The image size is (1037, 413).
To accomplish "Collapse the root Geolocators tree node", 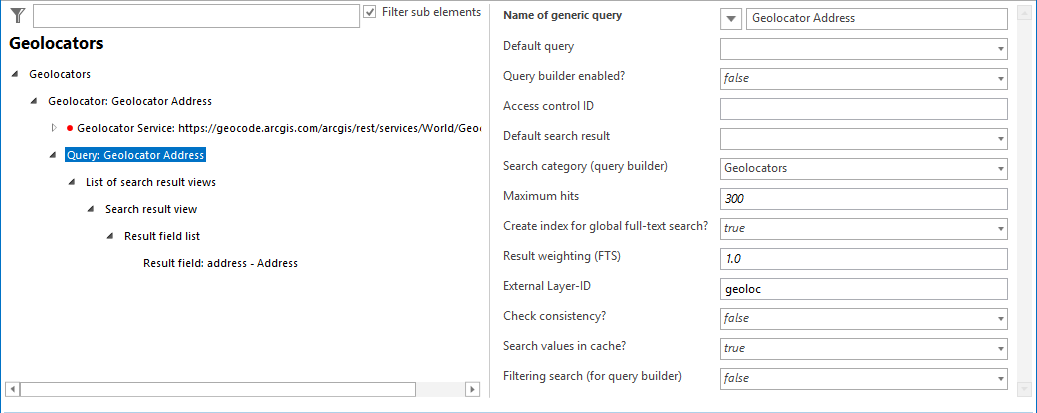I will 15,74.
